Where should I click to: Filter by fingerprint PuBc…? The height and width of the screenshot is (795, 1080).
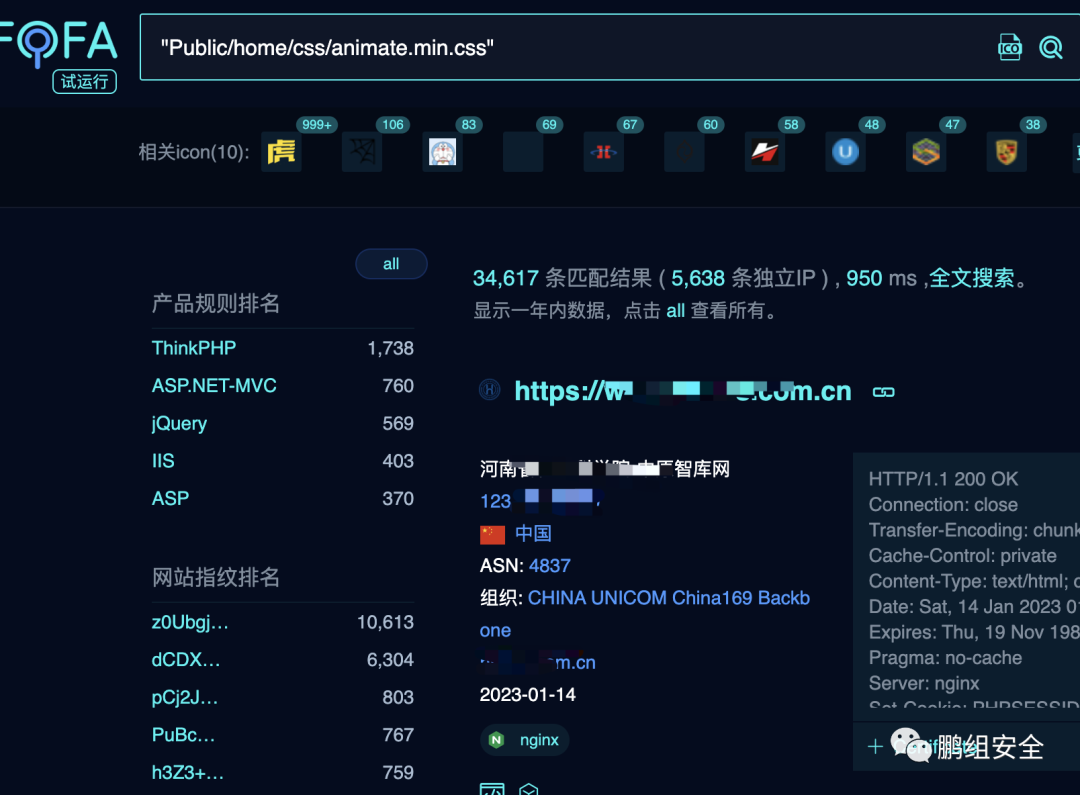[x=183, y=734]
